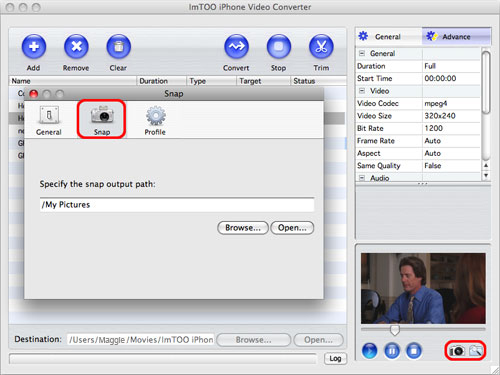Click the snap output path field
Screen dimensions: 500x375
click(177, 204)
